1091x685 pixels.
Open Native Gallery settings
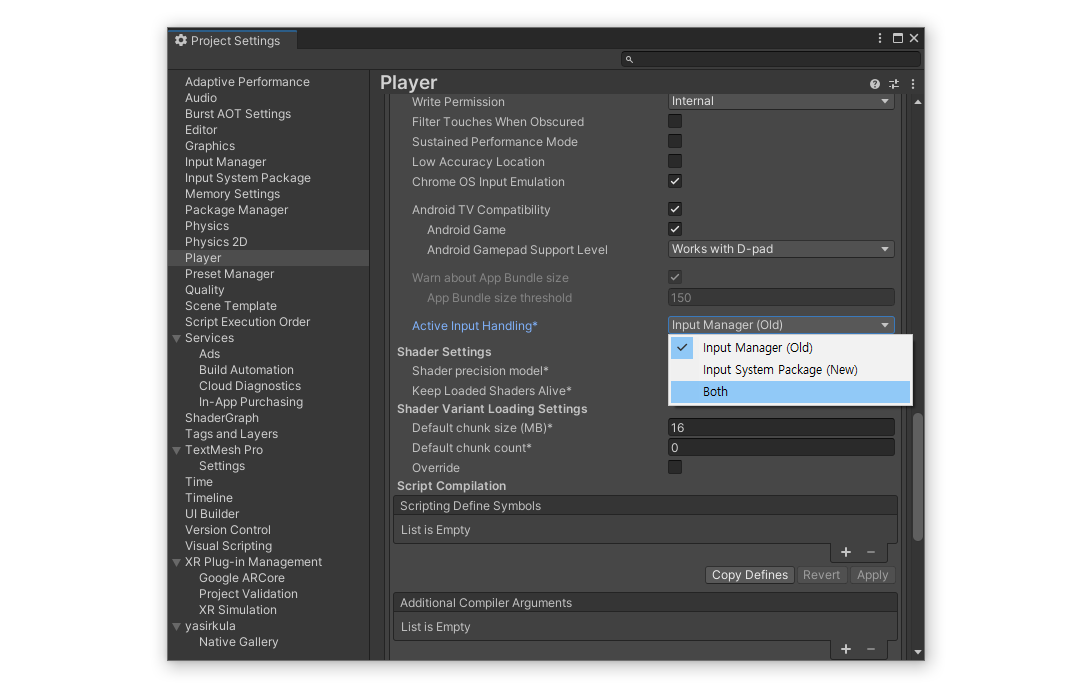pyautogui.click(x=238, y=643)
